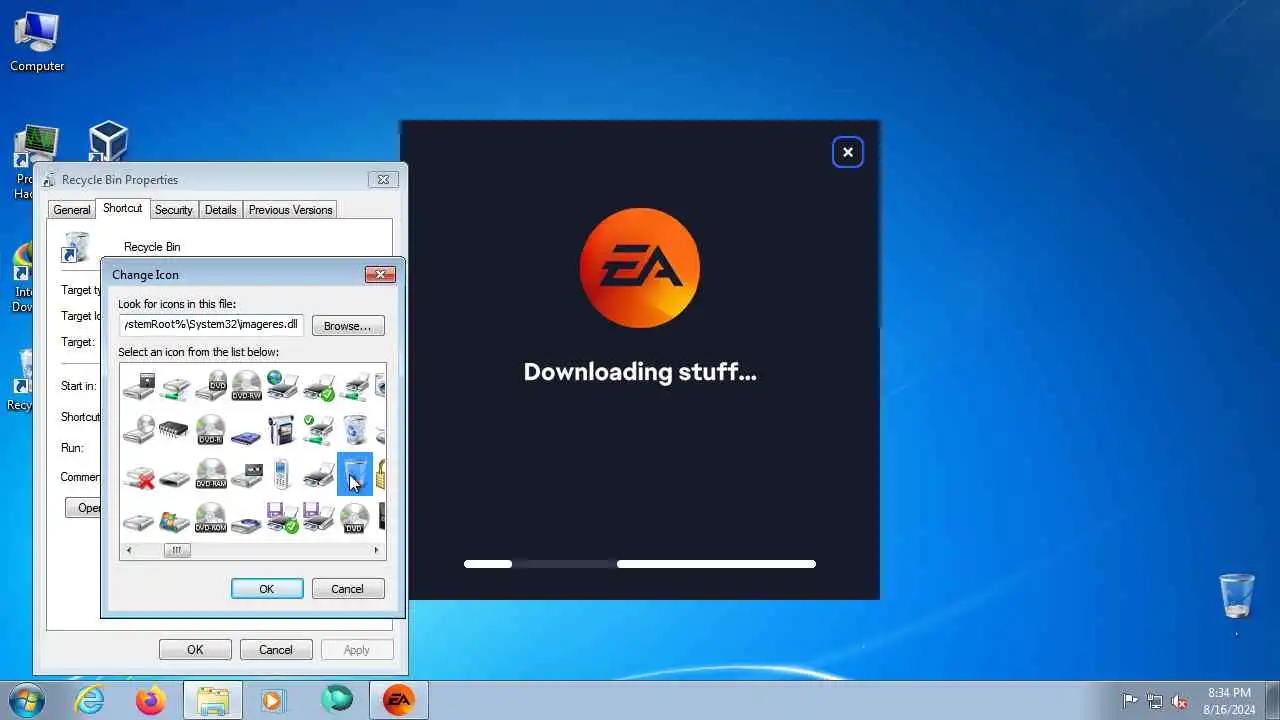The width and height of the screenshot is (1280, 720).
Task: Choose the mobile phone icon
Action: [283, 475]
